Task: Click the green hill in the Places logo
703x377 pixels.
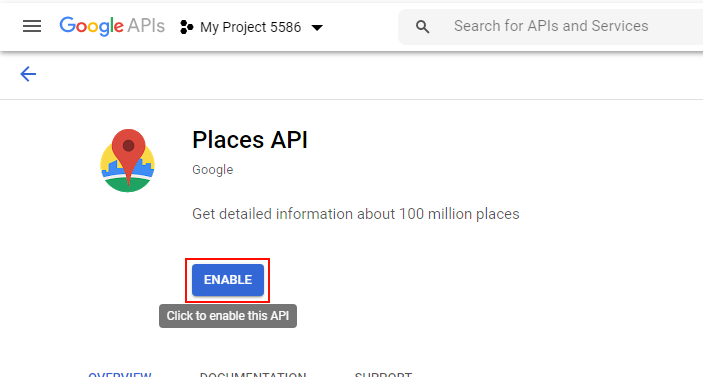Action: [x=128, y=184]
